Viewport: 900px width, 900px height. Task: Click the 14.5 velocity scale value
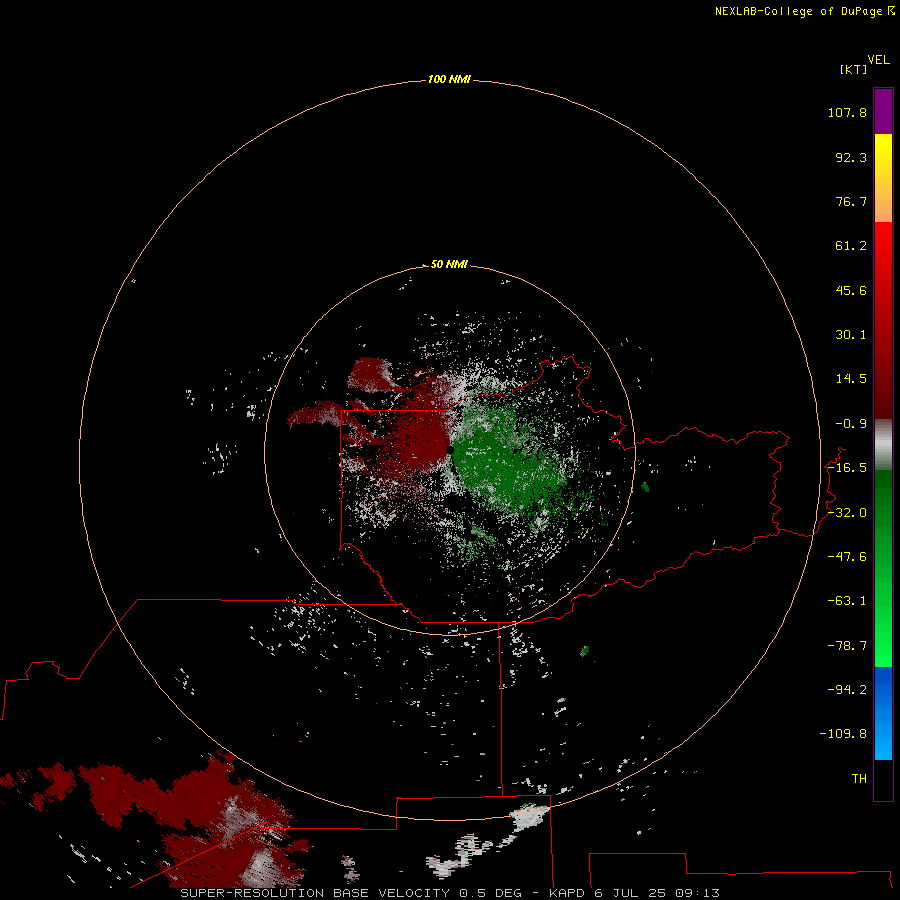click(851, 379)
